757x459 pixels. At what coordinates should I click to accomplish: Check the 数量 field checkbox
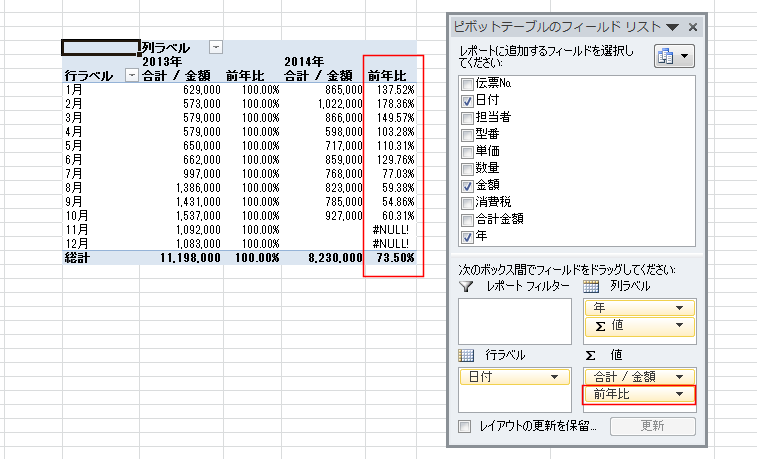click(x=467, y=169)
